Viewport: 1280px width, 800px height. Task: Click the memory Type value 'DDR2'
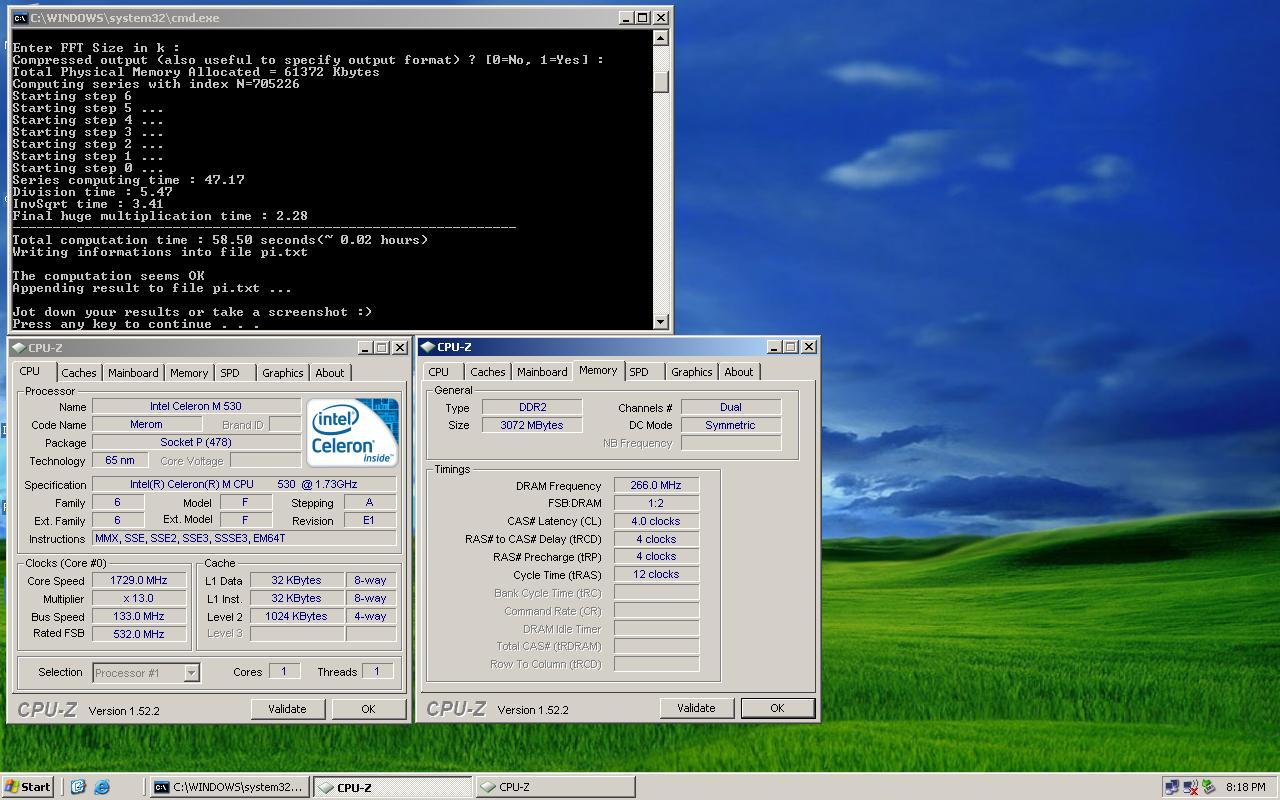[532, 407]
